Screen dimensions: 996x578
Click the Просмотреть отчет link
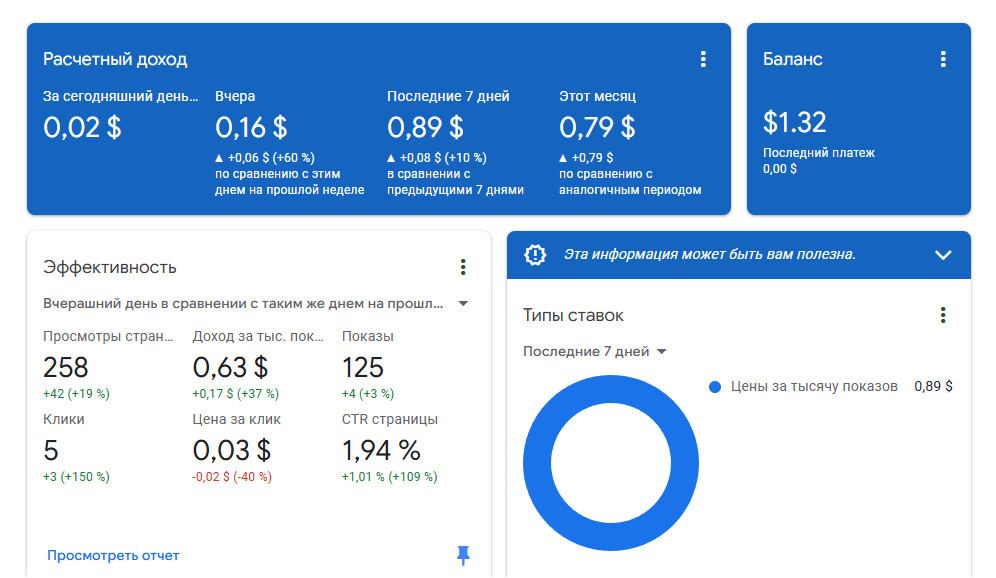coord(113,555)
